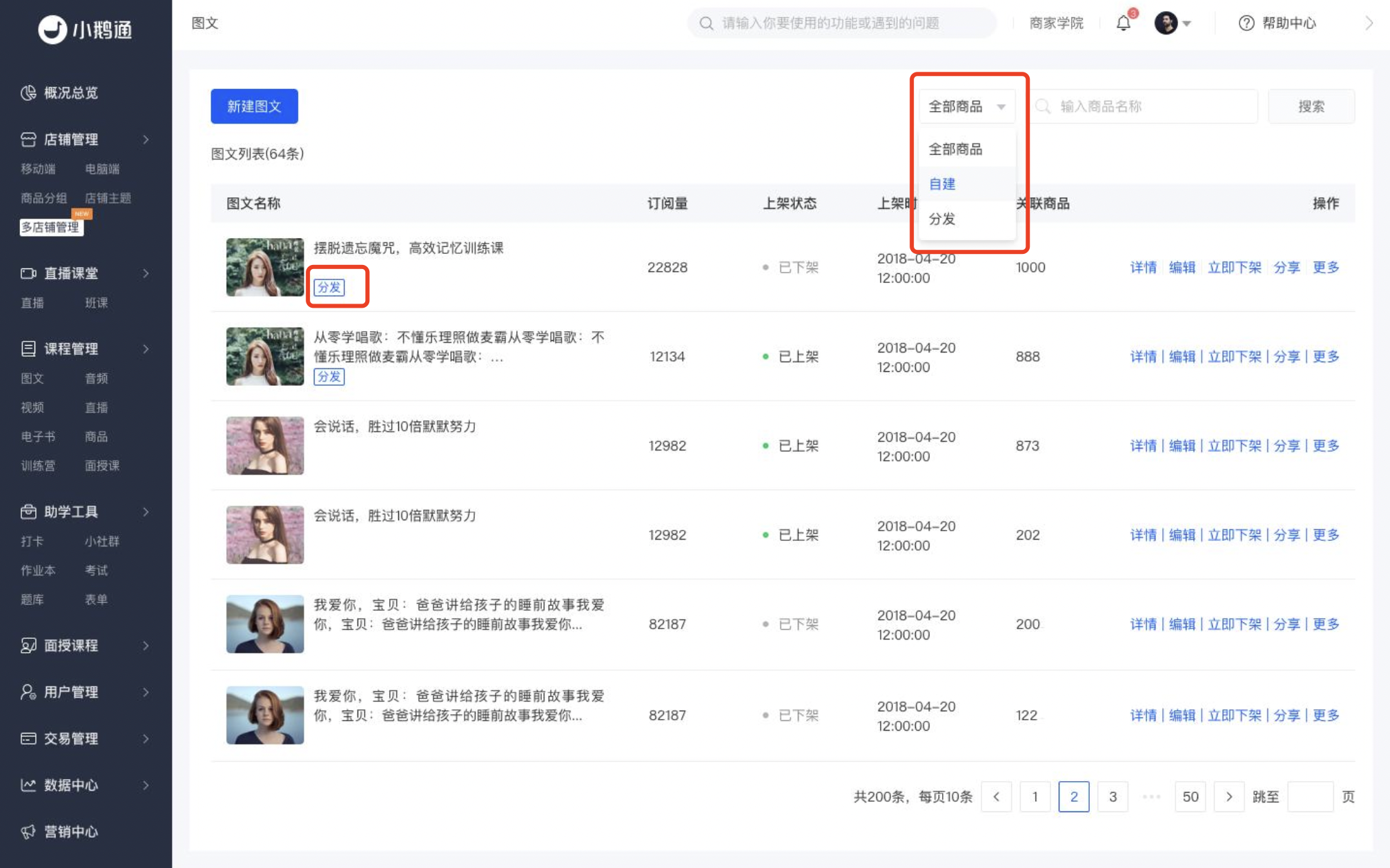The height and width of the screenshot is (868, 1390).
Task: Expand 店铺管理 sidebar chevron
Action: click(146, 139)
